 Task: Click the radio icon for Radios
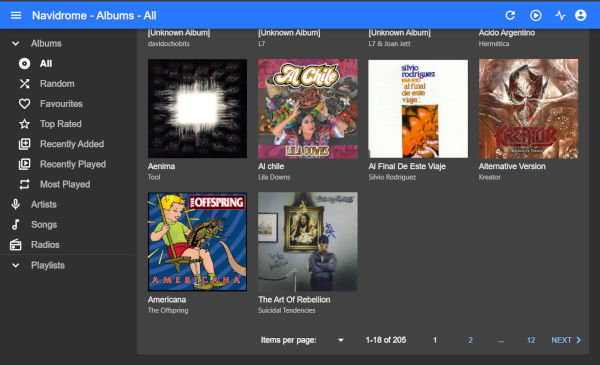(x=16, y=244)
